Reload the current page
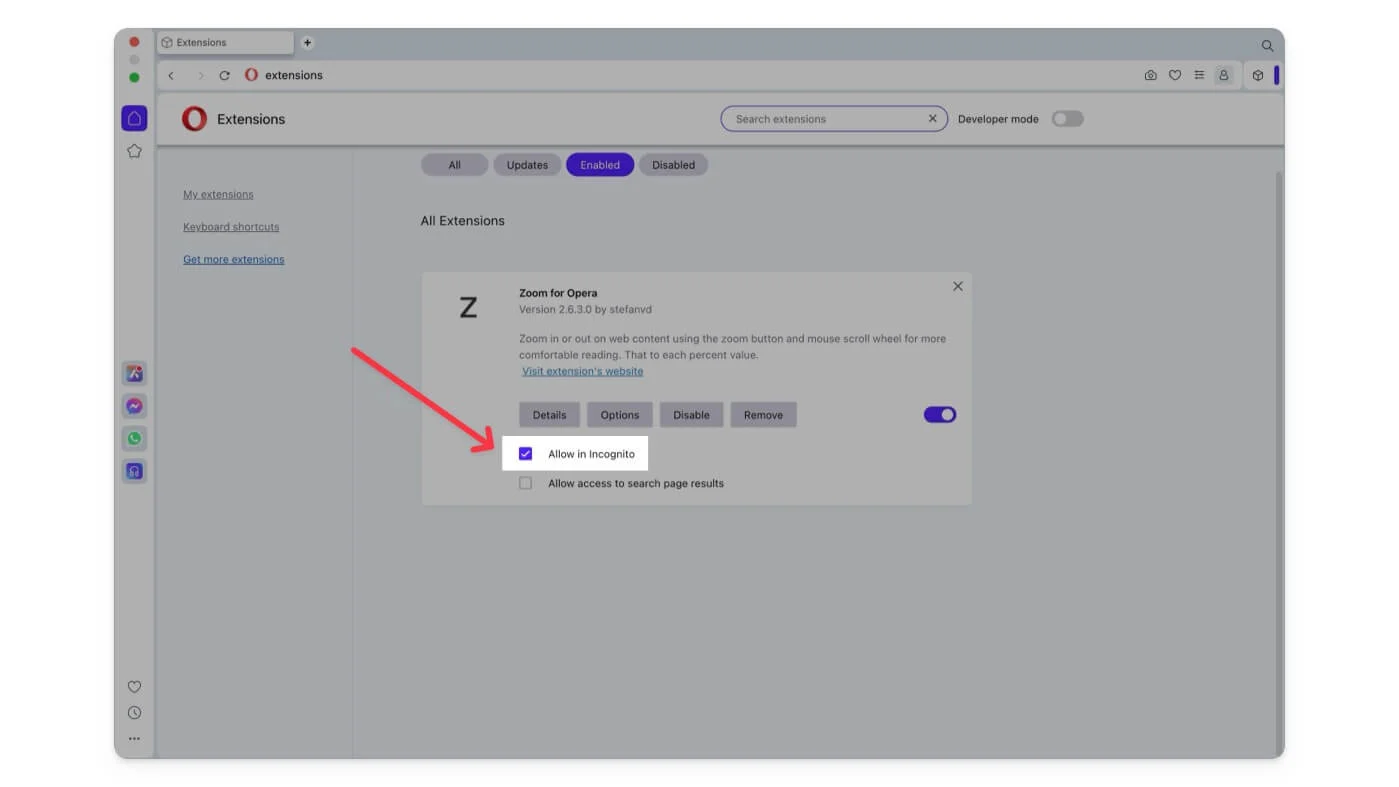The image size is (1399, 787). tap(224, 75)
